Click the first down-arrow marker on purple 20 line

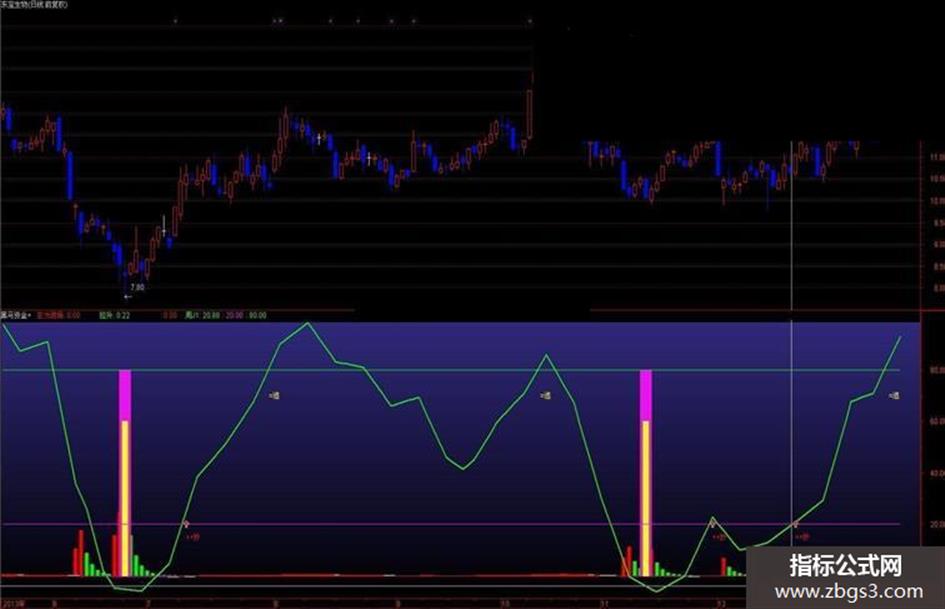click(x=186, y=524)
